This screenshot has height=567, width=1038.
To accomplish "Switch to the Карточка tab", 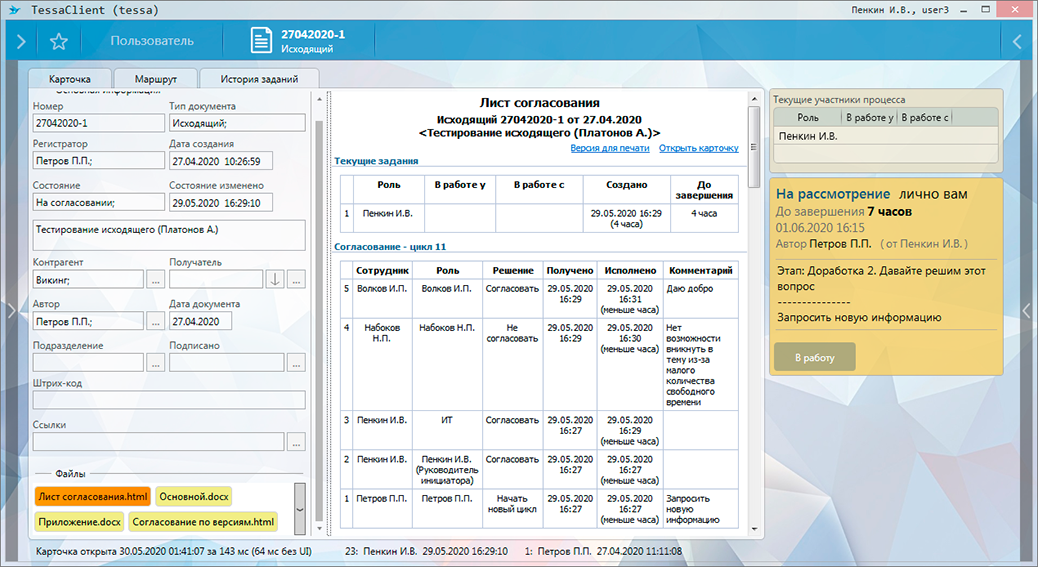I will (70, 79).
